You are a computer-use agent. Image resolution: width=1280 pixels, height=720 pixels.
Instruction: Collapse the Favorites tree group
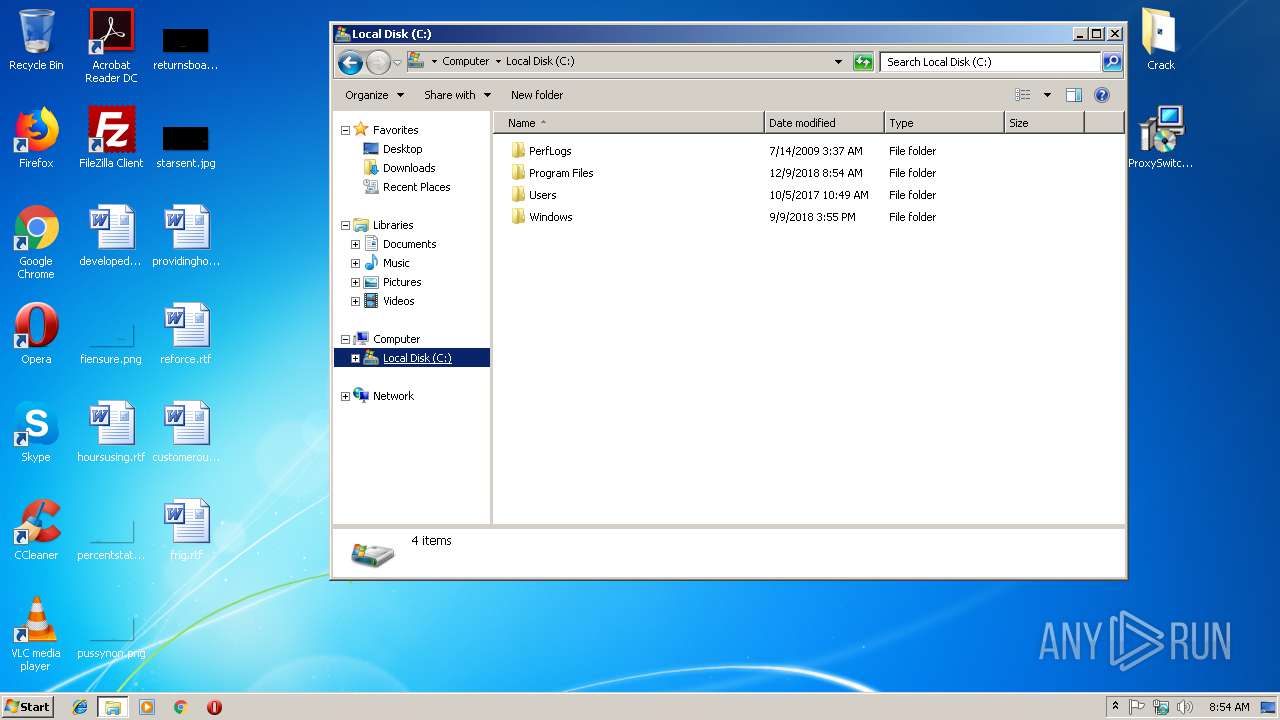pyautogui.click(x=345, y=130)
